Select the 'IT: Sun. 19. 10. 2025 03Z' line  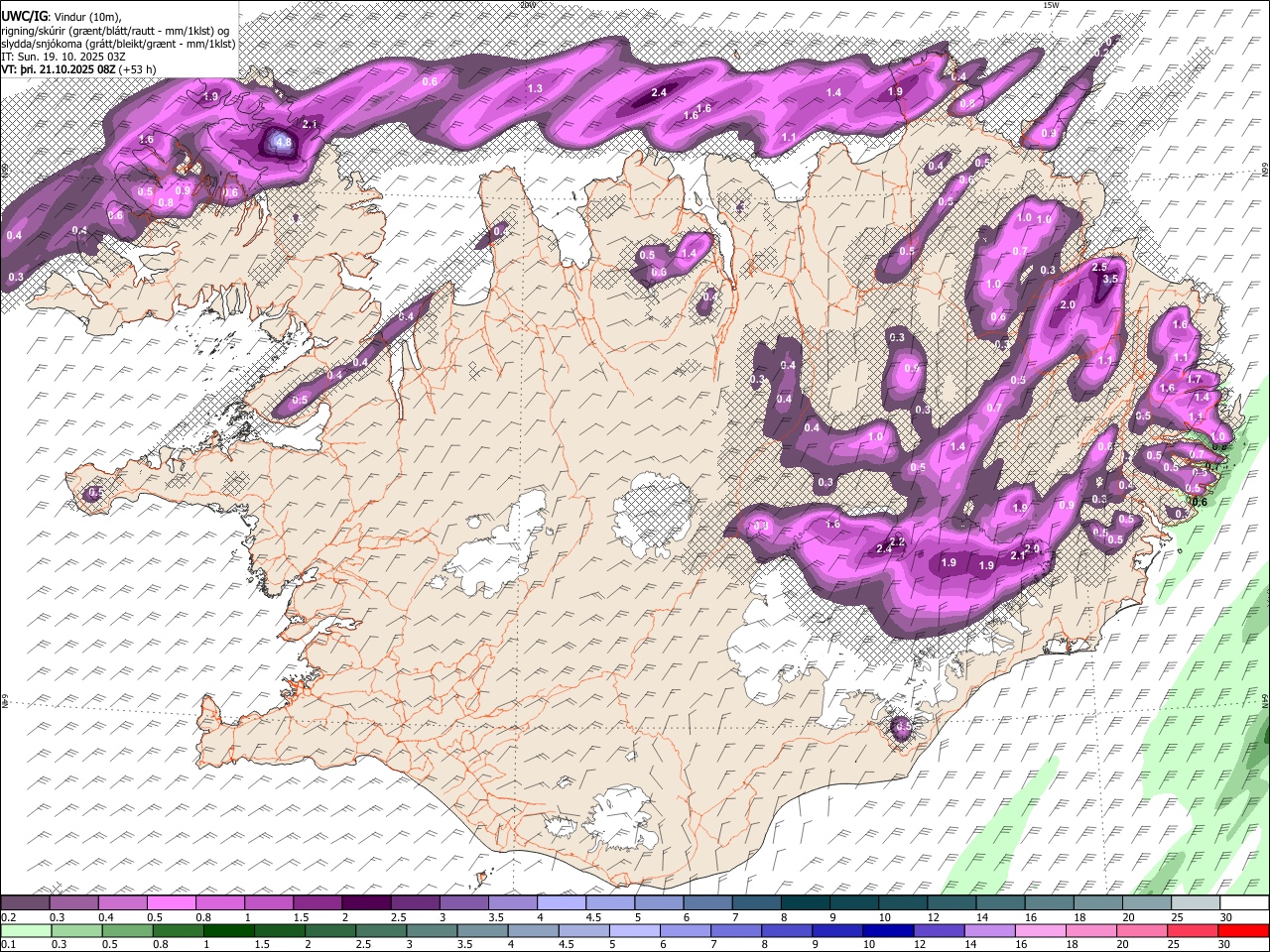pos(63,57)
